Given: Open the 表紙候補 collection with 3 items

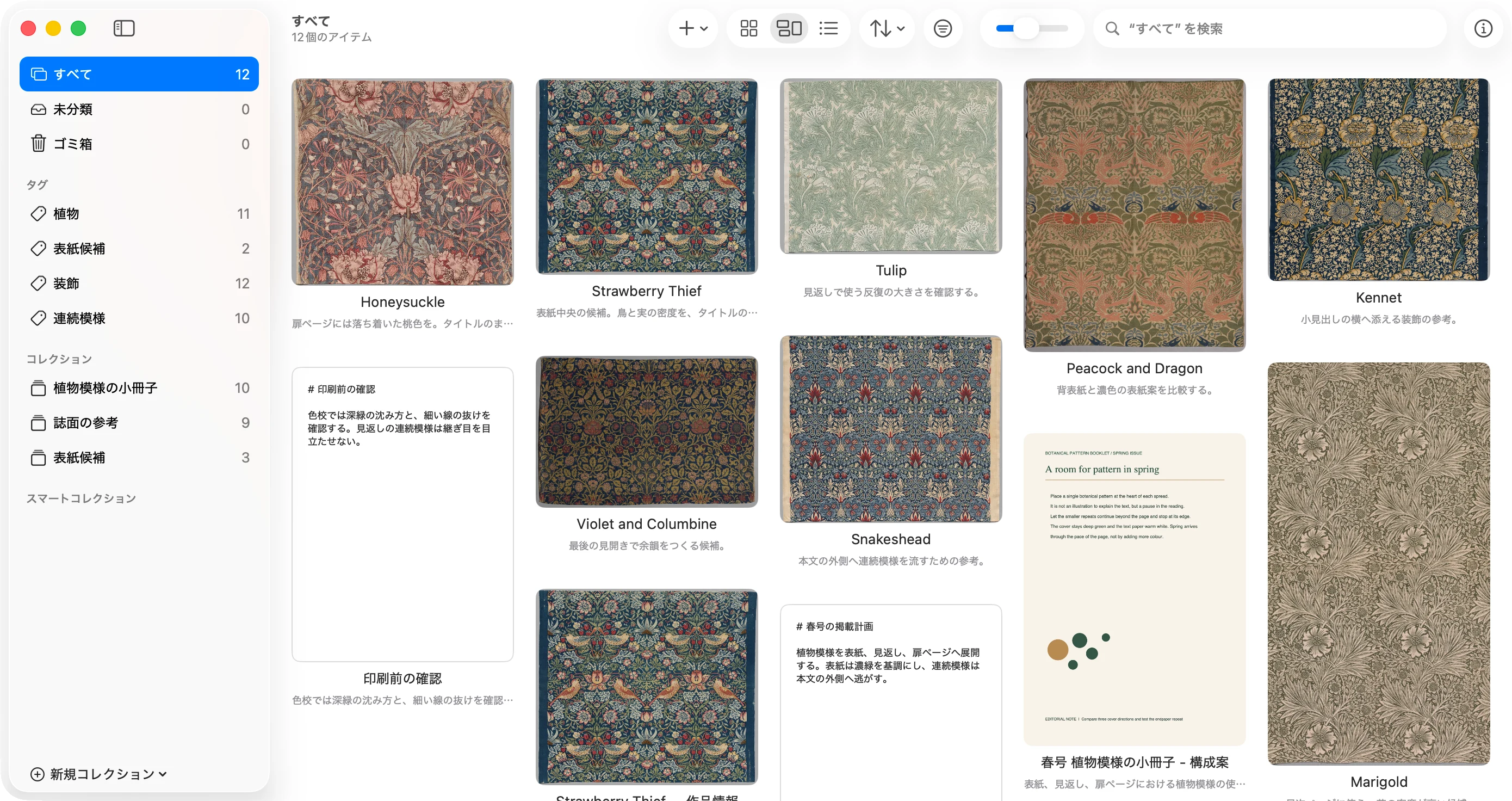Looking at the screenshot, I should click(x=139, y=458).
